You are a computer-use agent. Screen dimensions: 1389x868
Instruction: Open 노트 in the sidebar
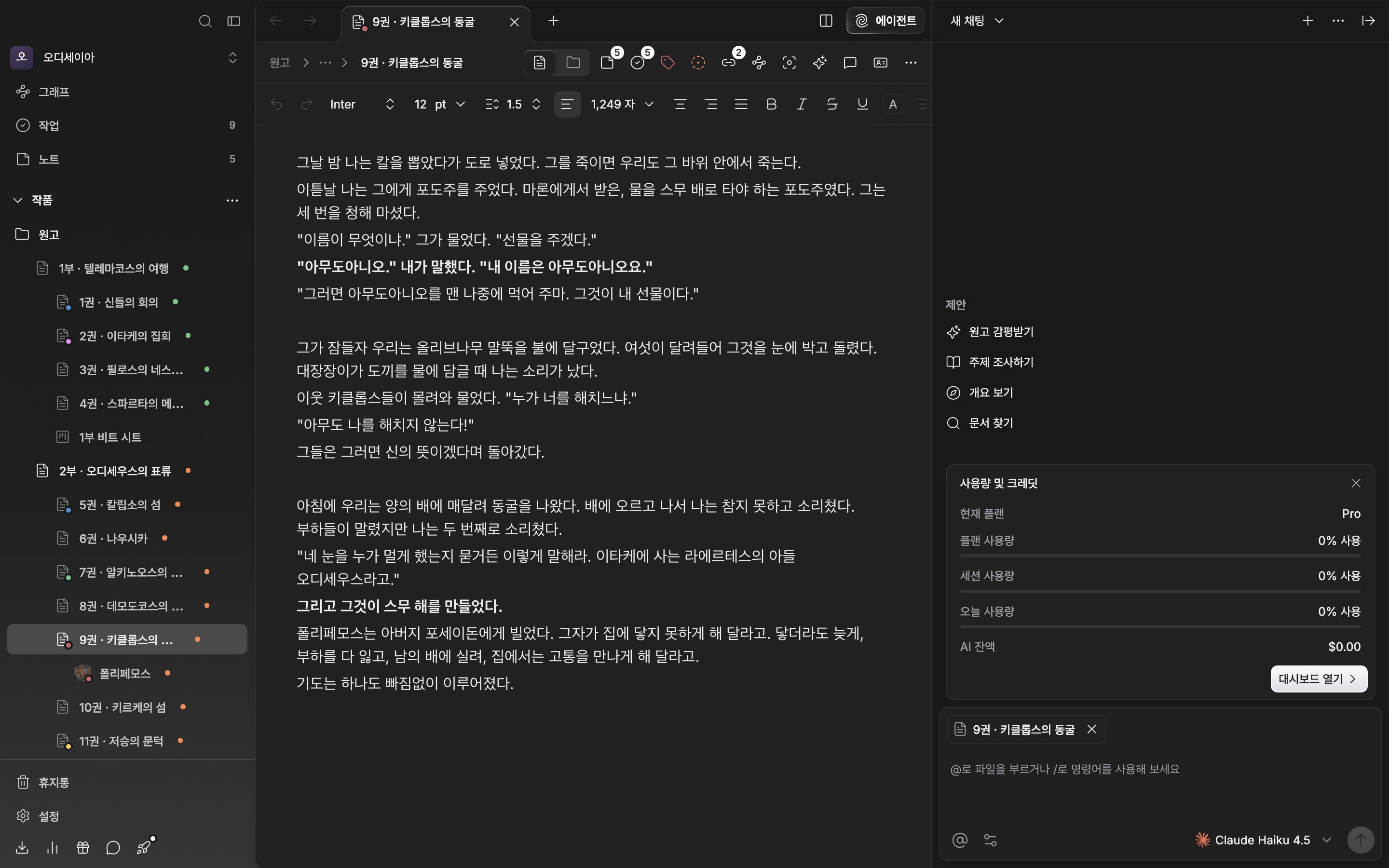[x=127, y=159]
